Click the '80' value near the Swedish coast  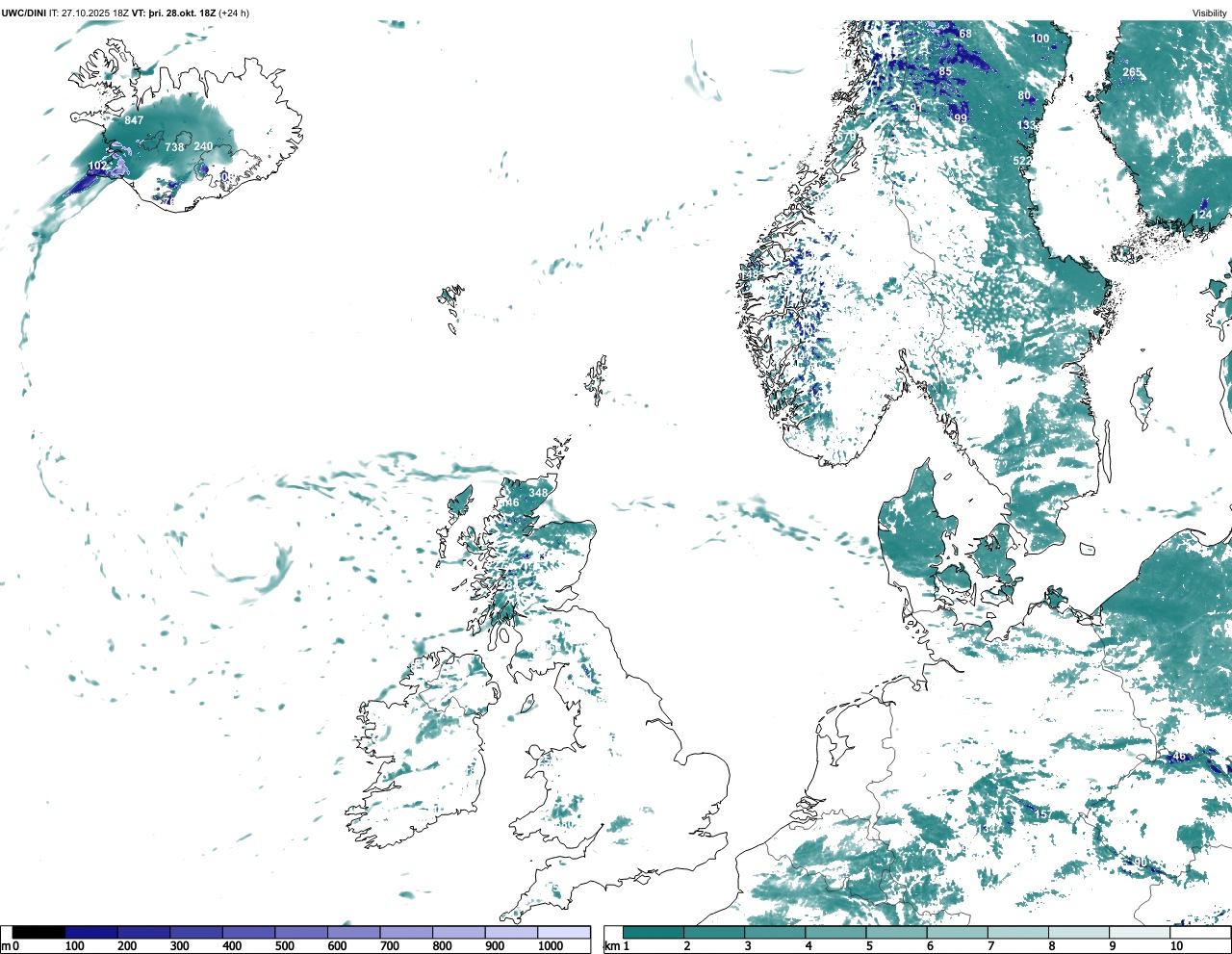pyautogui.click(x=1024, y=96)
